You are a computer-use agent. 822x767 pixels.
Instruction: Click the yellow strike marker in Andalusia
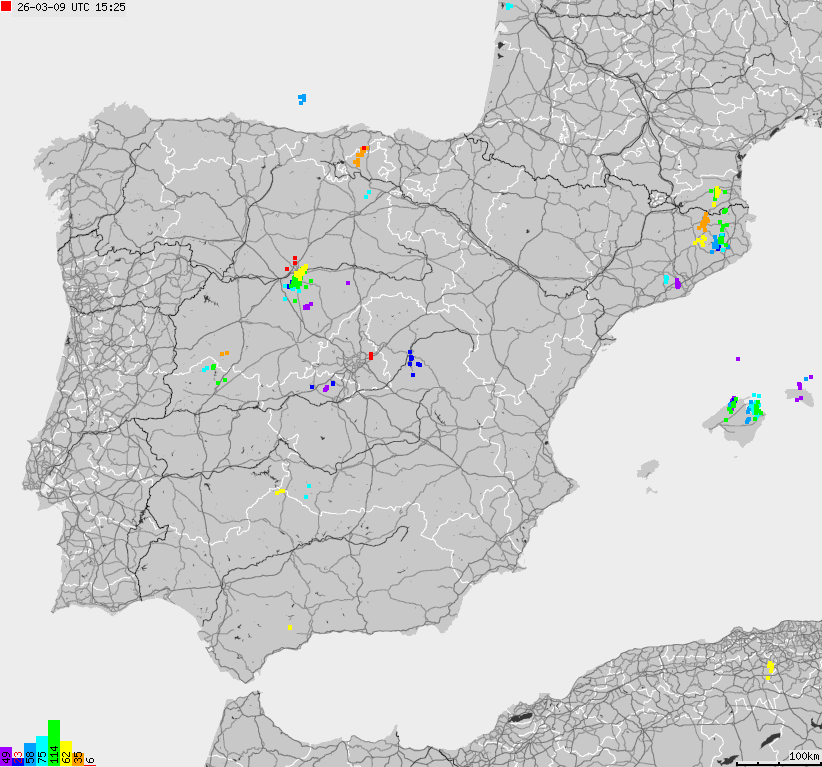coord(288,627)
